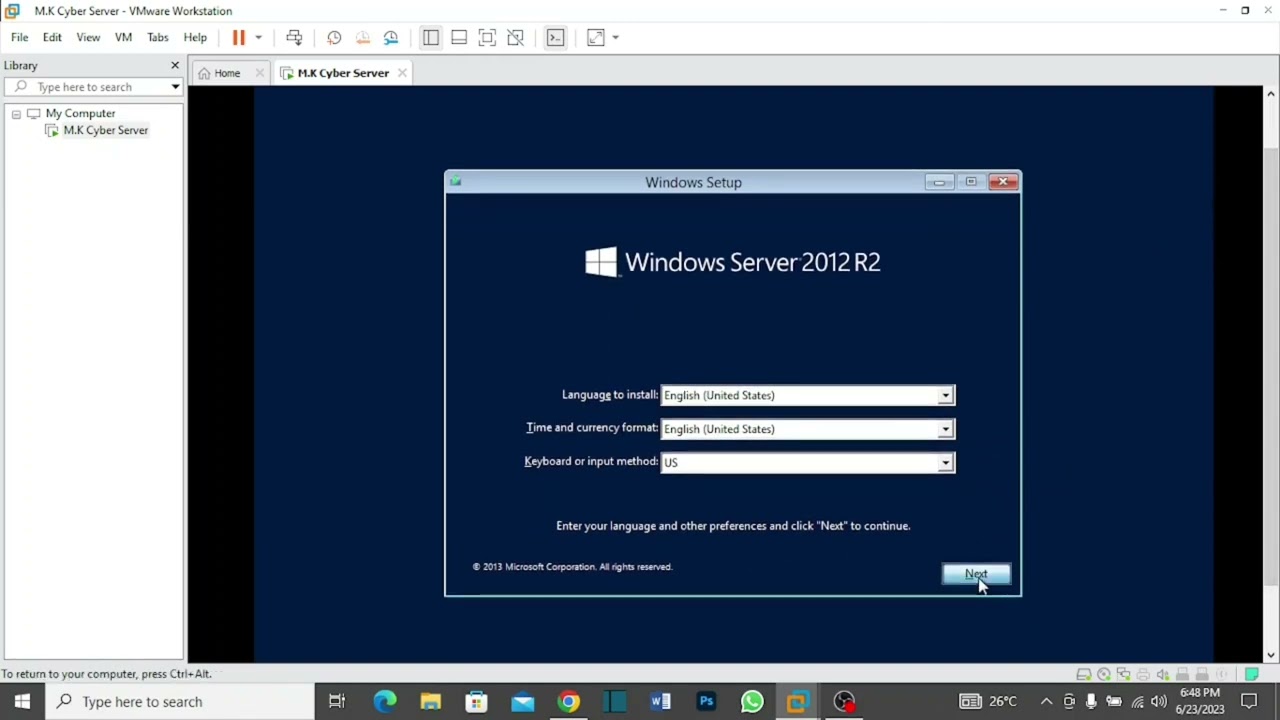Open Microsoft Word from taskbar
Image resolution: width=1280 pixels, height=720 pixels.
coord(660,702)
